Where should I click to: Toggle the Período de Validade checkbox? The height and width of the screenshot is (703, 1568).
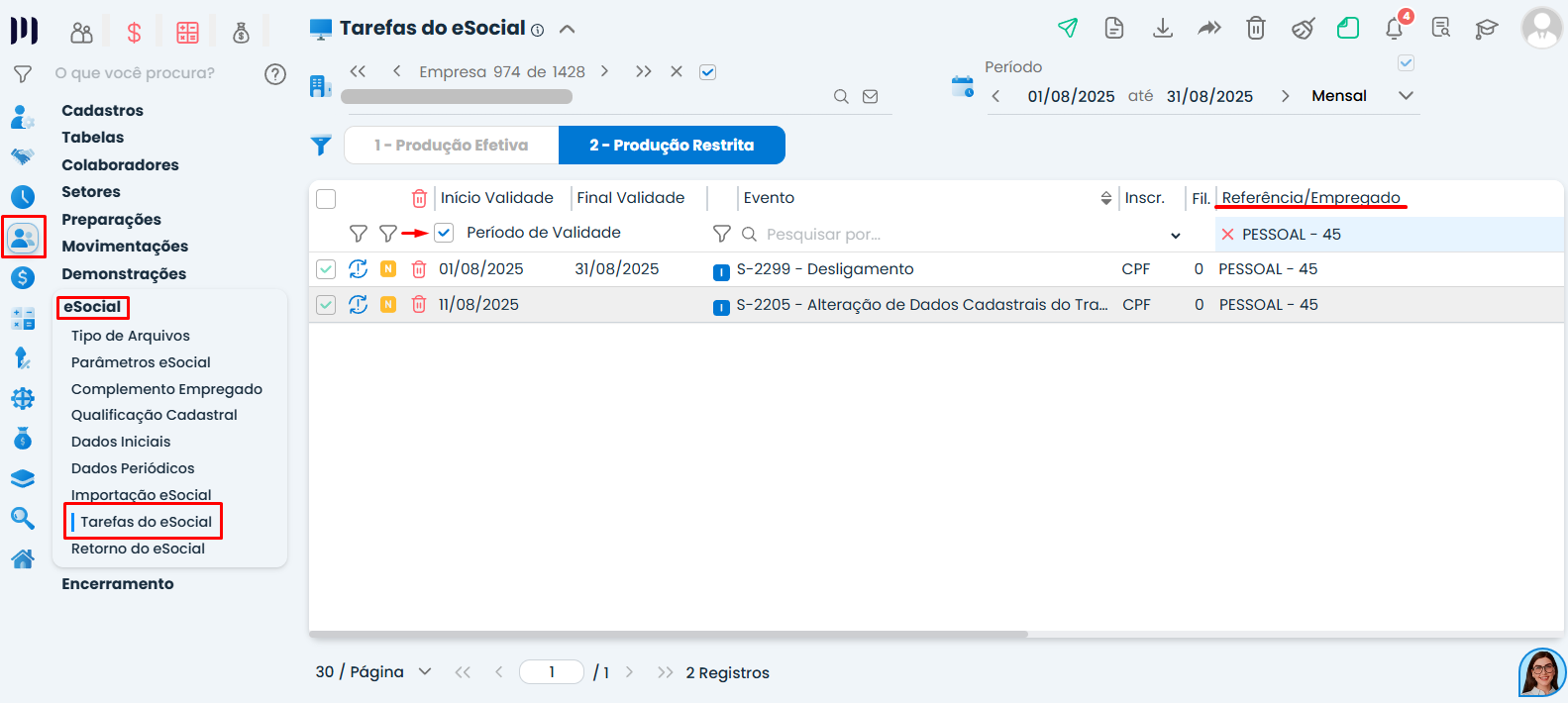[444, 233]
